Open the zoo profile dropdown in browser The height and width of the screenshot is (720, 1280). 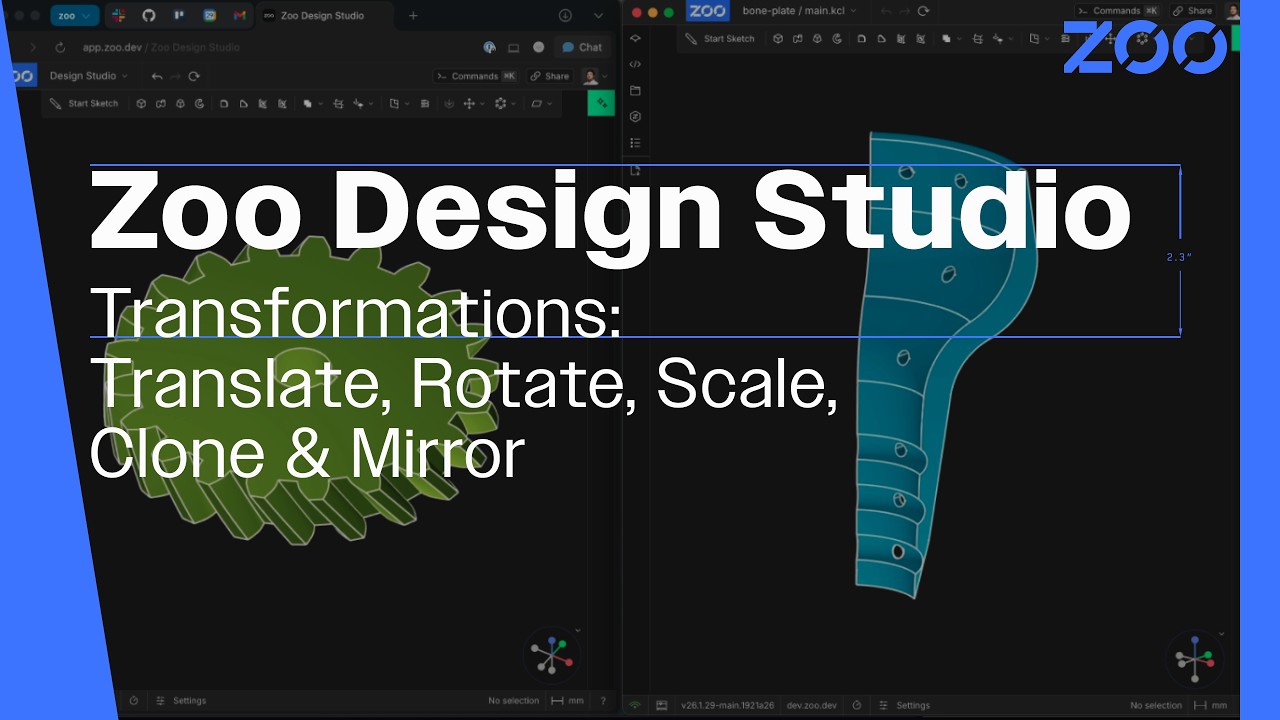(75, 16)
